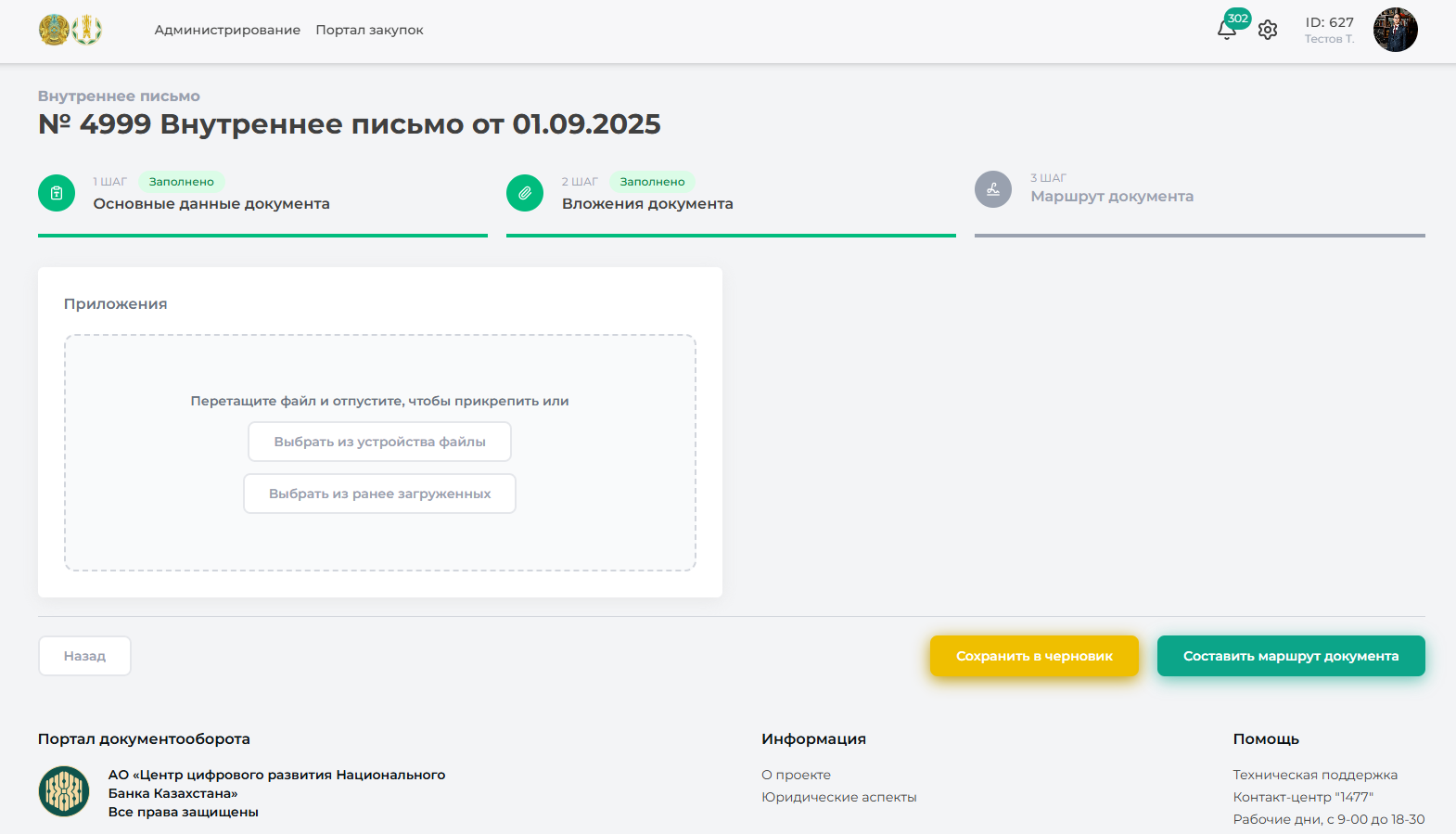Open the Портал закупок menu
1456x834 pixels.
click(x=369, y=30)
